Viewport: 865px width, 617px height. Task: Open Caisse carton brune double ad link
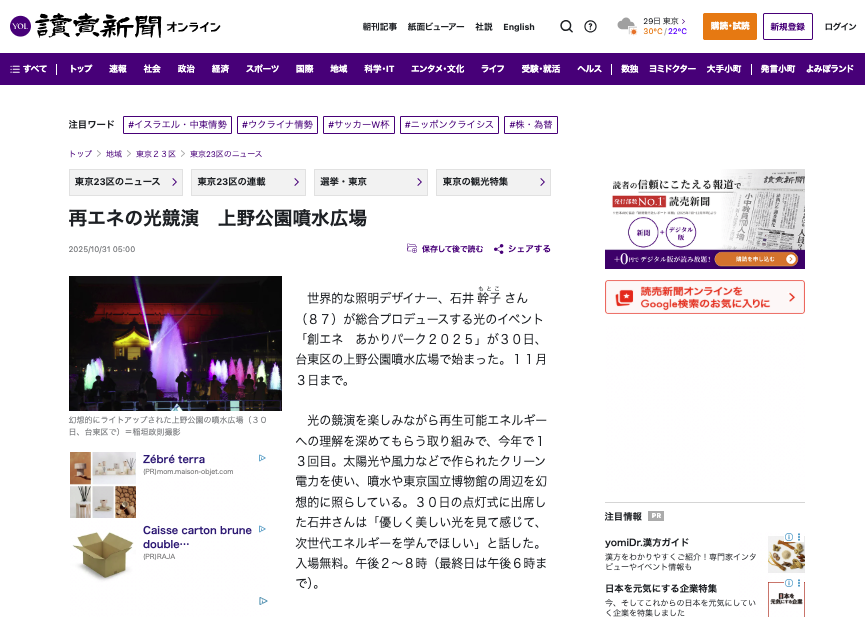click(x=197, y=537)
